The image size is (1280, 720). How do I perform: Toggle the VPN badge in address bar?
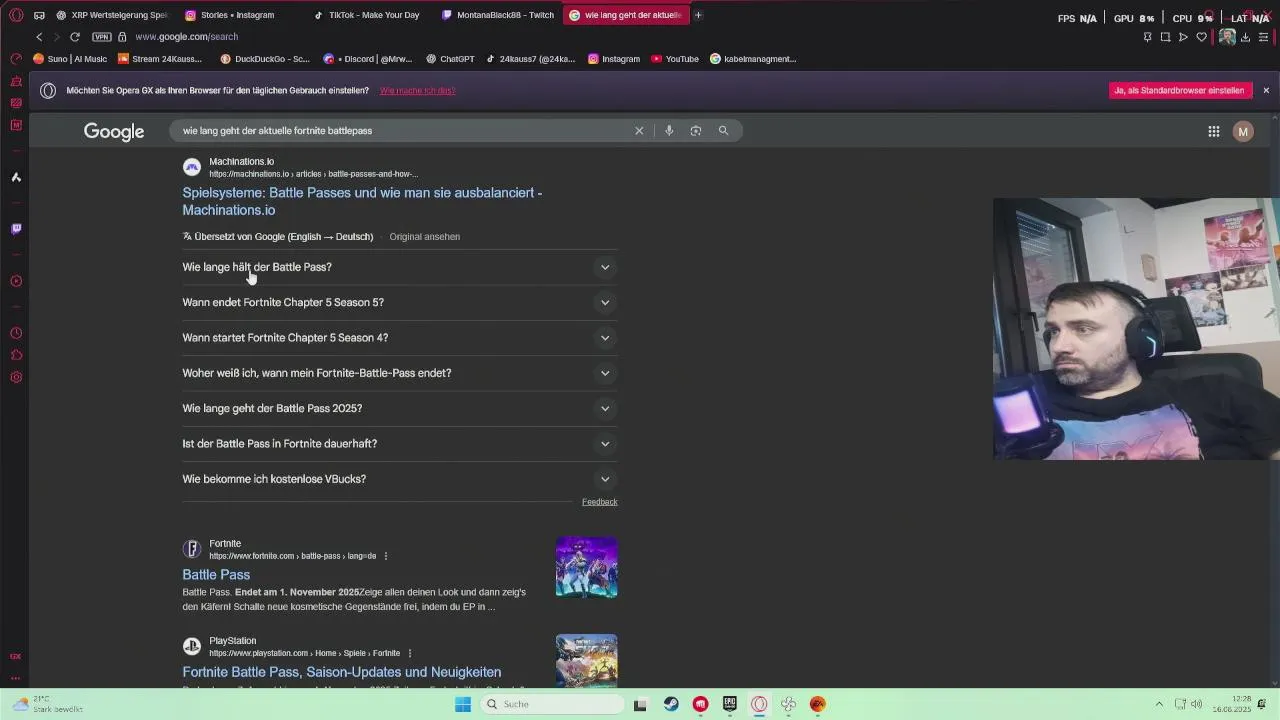tap(102, 37)
